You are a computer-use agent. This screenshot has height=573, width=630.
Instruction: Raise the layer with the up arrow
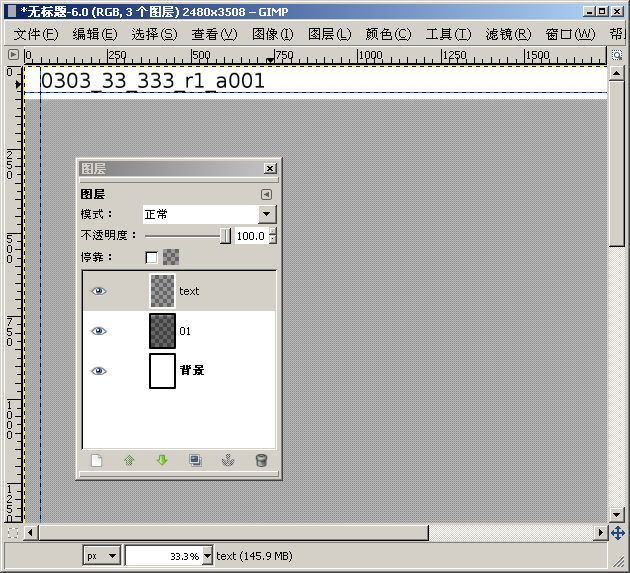(x=129, y=460)
